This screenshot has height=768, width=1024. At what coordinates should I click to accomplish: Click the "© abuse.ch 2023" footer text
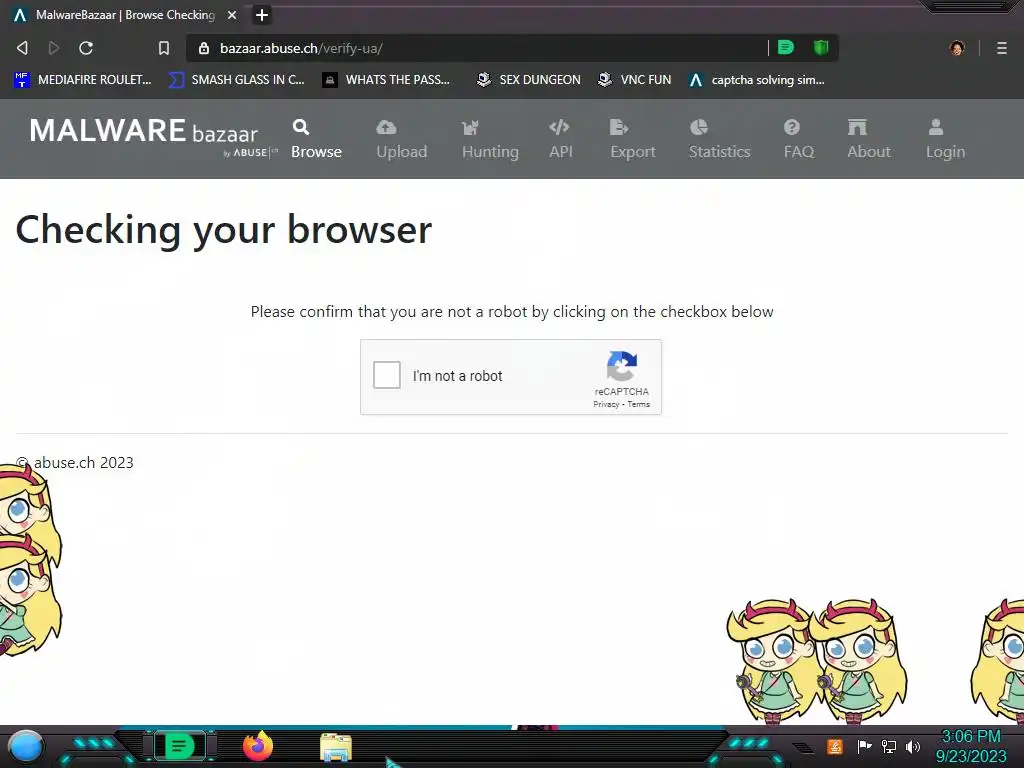[75, 462]
